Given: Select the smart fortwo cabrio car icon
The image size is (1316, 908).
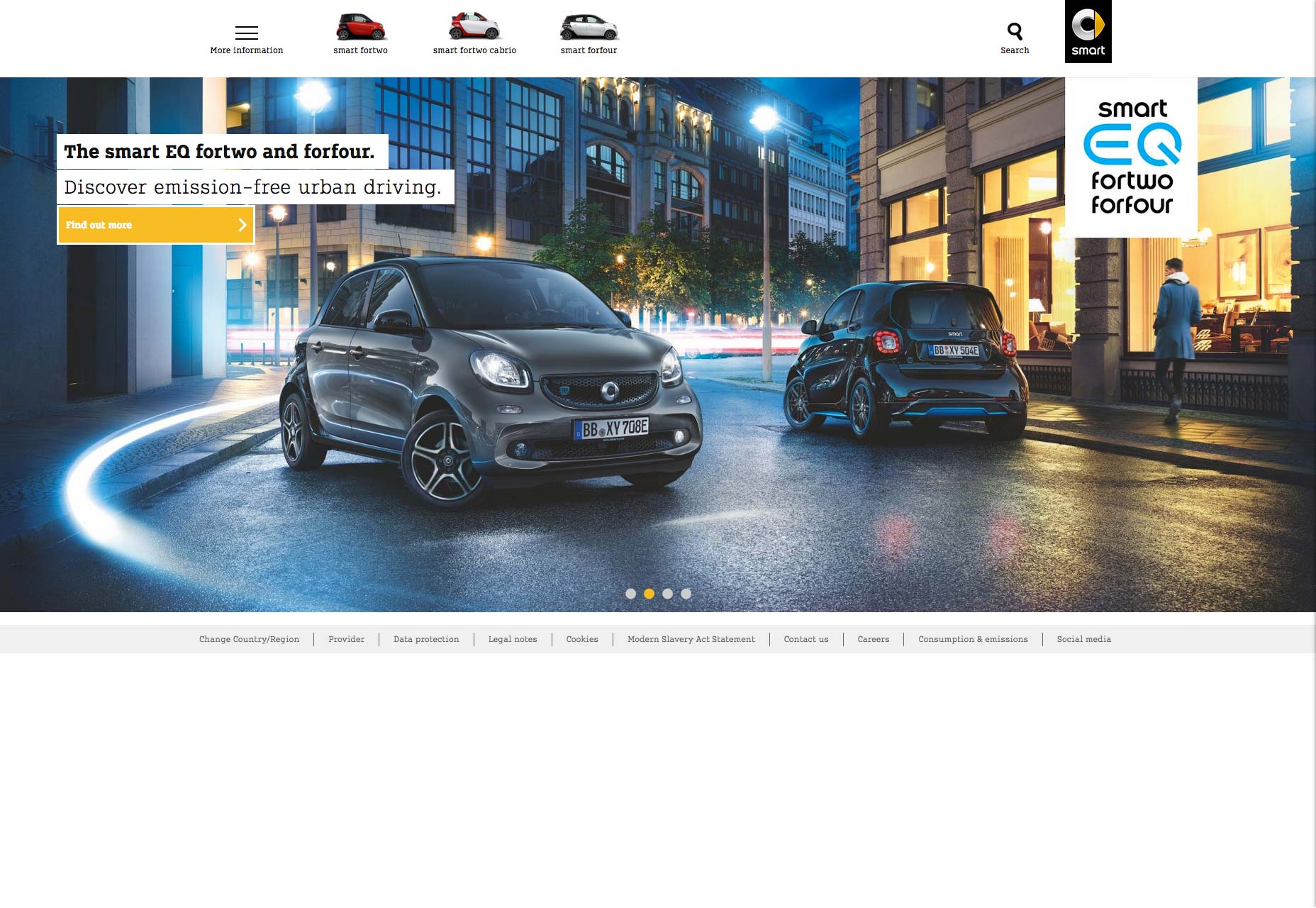Looking at the screenshot, I should tap(474, 26).
